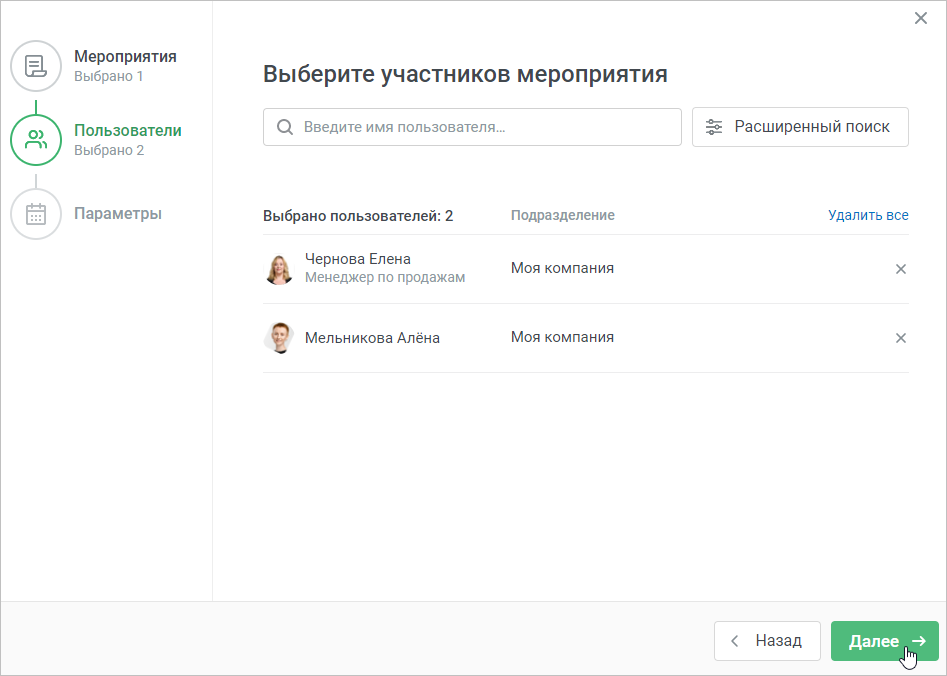
Task: Click the Выбрано 2 text under Пользователи
Action: [109, 150]
